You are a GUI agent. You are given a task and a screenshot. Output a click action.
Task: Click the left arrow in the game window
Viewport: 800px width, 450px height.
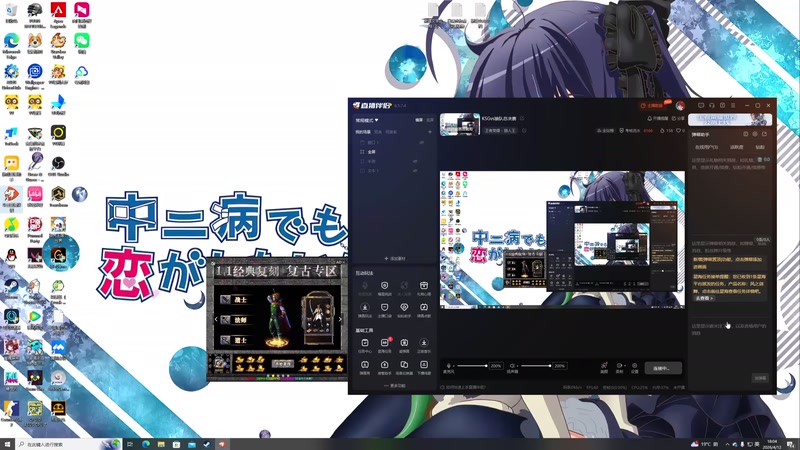[216, 319]
